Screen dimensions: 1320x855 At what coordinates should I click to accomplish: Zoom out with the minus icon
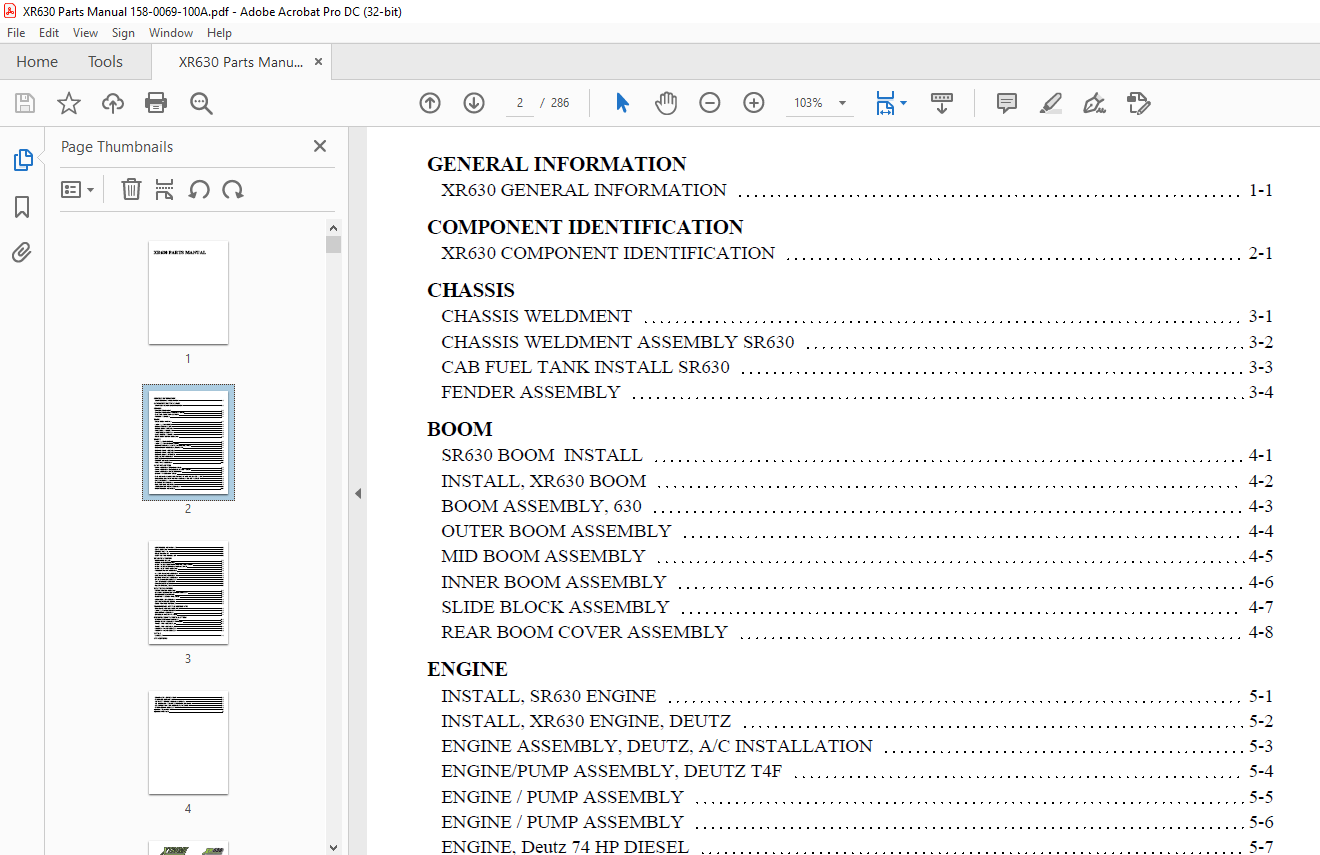(710, 103)
